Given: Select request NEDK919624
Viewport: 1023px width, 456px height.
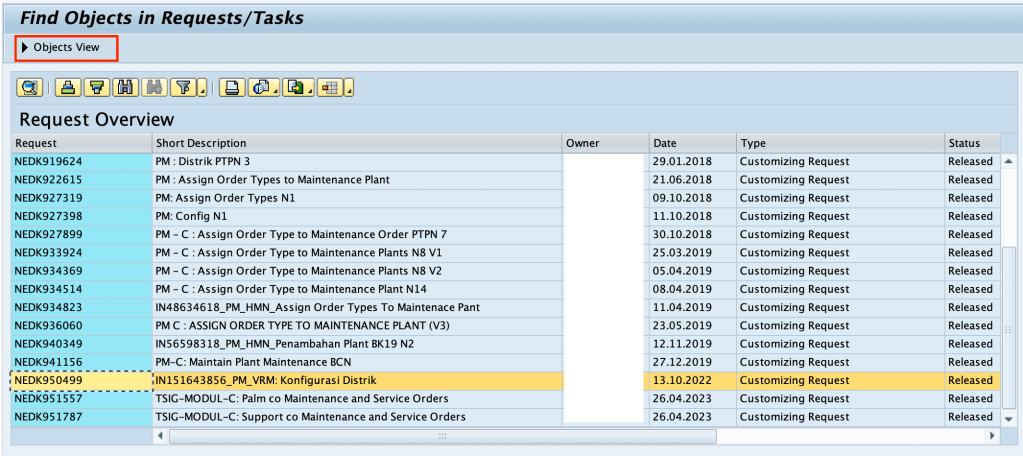Looking at the screenshot, I should (x=49, y=161).
